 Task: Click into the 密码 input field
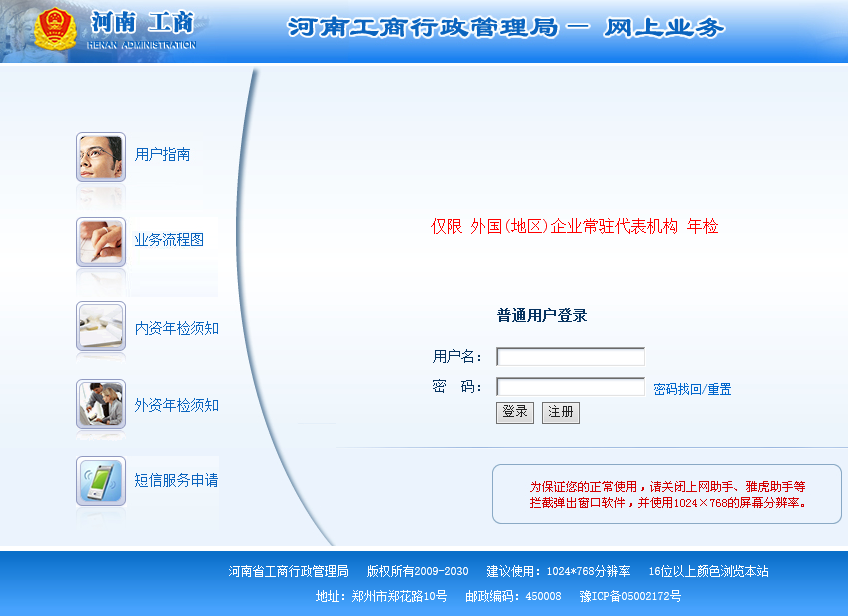click(x=570, y=387)
